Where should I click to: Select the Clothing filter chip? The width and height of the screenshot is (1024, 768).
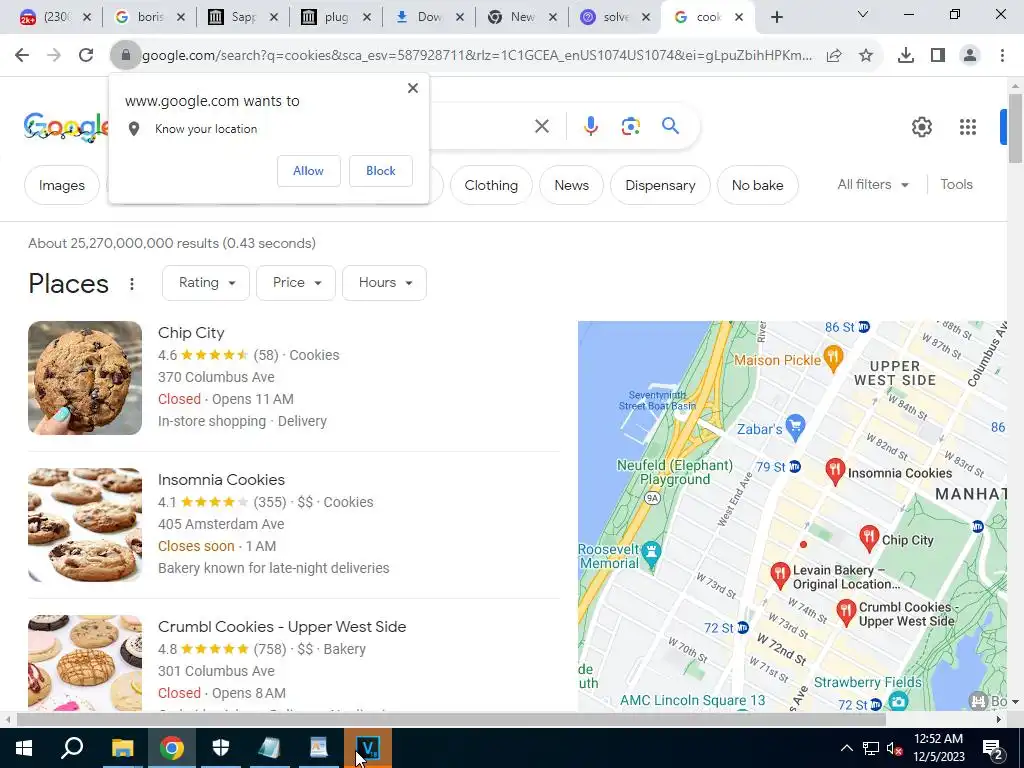click(x=491, y=185)
